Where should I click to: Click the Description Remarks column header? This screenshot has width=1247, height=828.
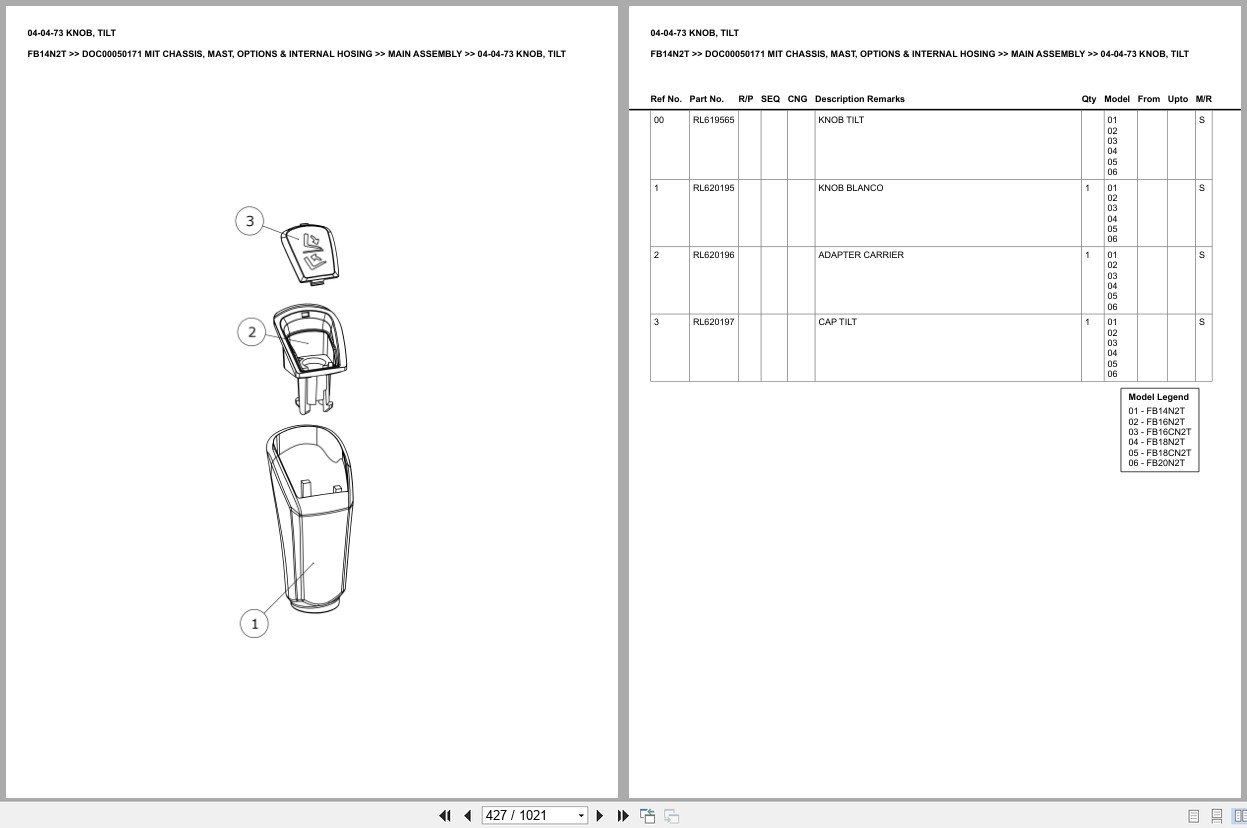[860, 99]
